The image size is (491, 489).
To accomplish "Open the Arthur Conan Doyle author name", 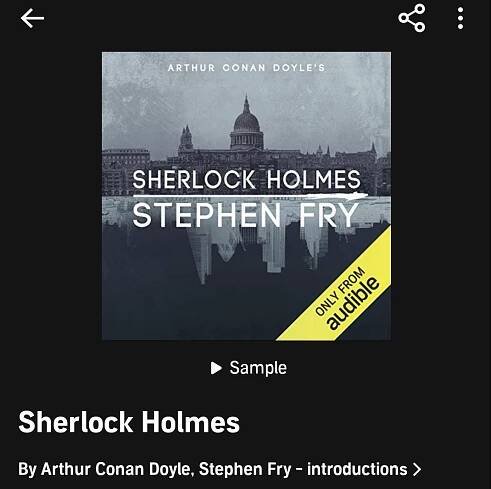I will 115,469.
